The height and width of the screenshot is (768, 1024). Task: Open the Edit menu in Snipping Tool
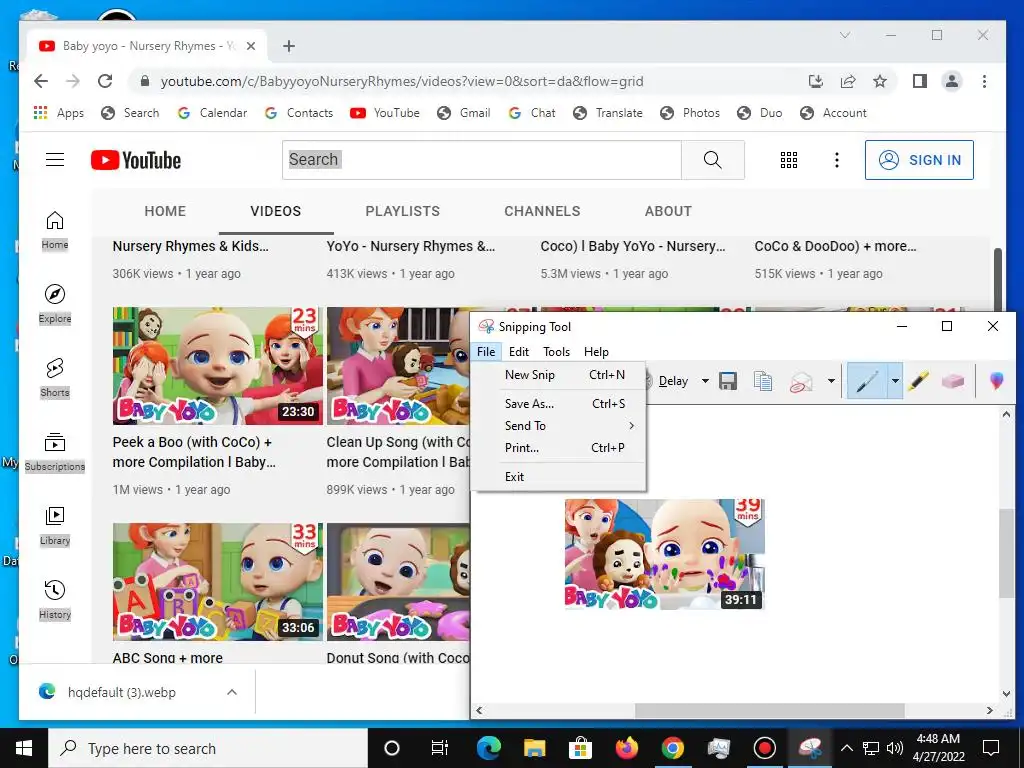[x=519, y=351]
